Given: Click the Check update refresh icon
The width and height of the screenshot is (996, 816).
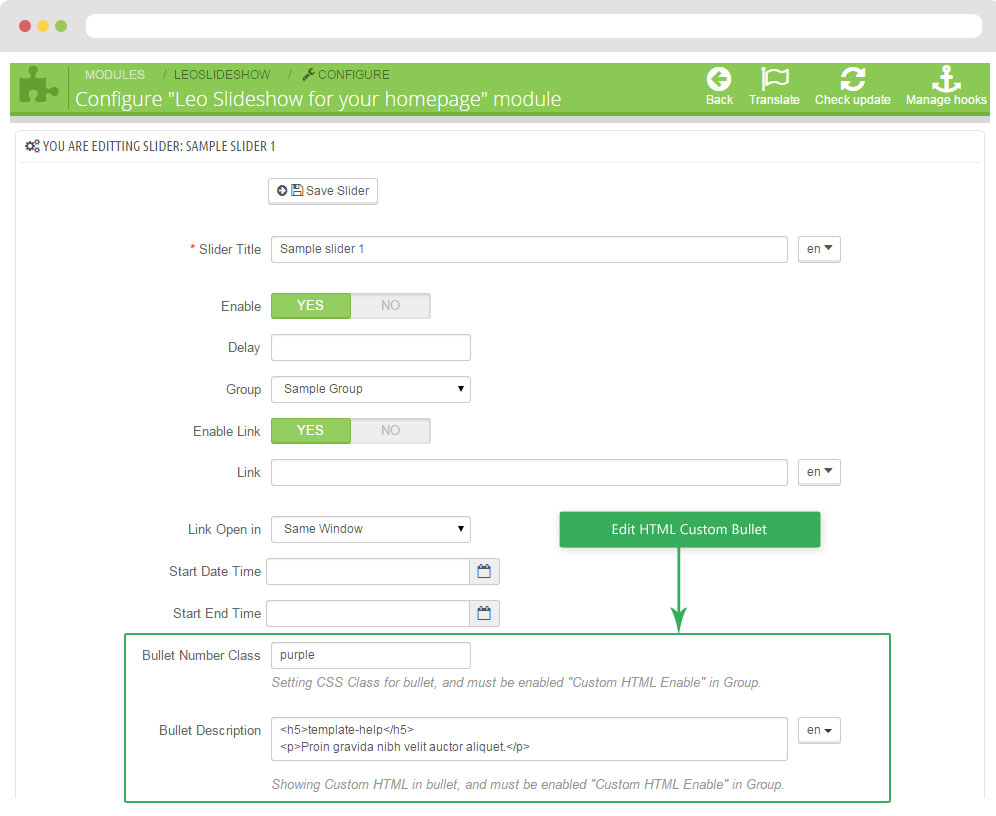Looking at the screenshot, I should click(x=852, y=79).
